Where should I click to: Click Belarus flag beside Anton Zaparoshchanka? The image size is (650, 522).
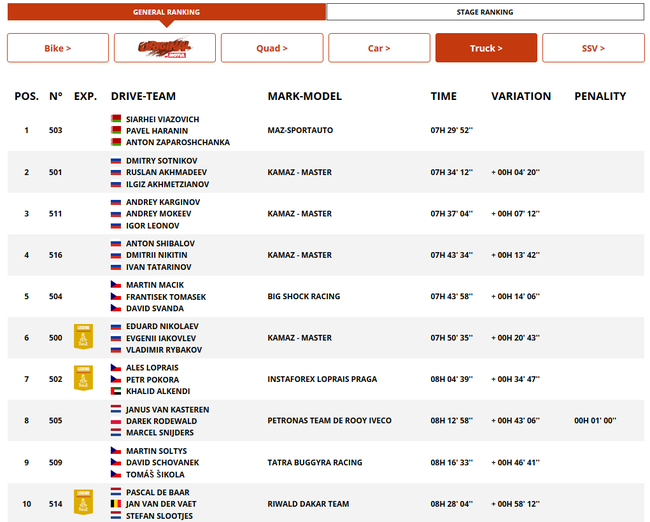click(116, 142)
